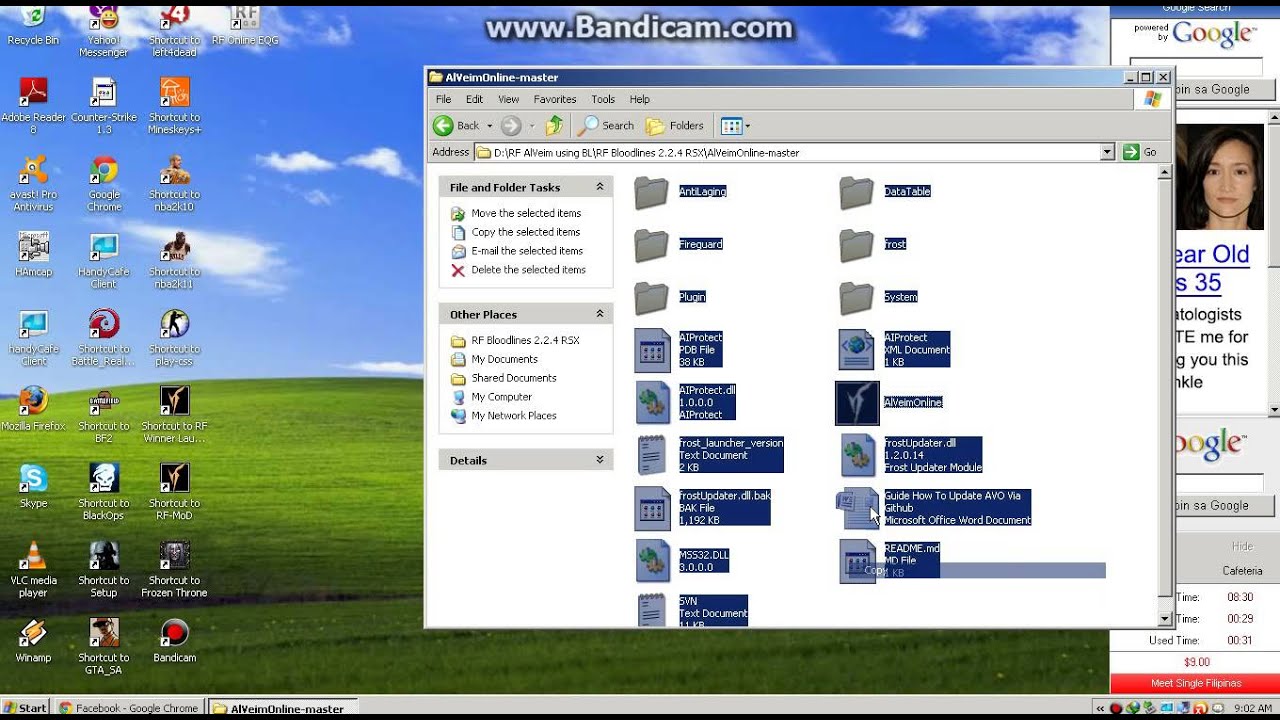Click the Forward arrow in Explorer toolbar
The image size is (1280, 720).
(x=511, y=126)
